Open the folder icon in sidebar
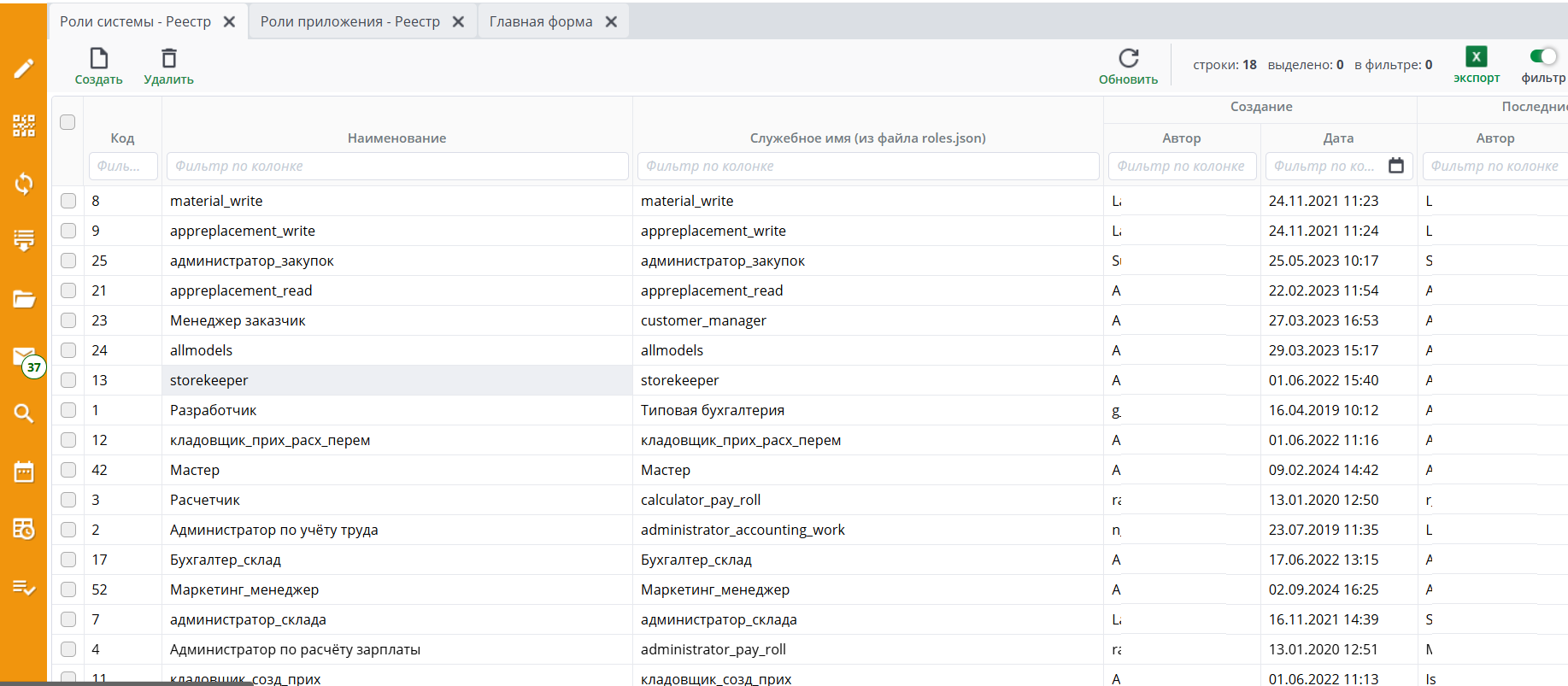The width and height of the screenshot is (1568, 686). [x=24, y=299]
